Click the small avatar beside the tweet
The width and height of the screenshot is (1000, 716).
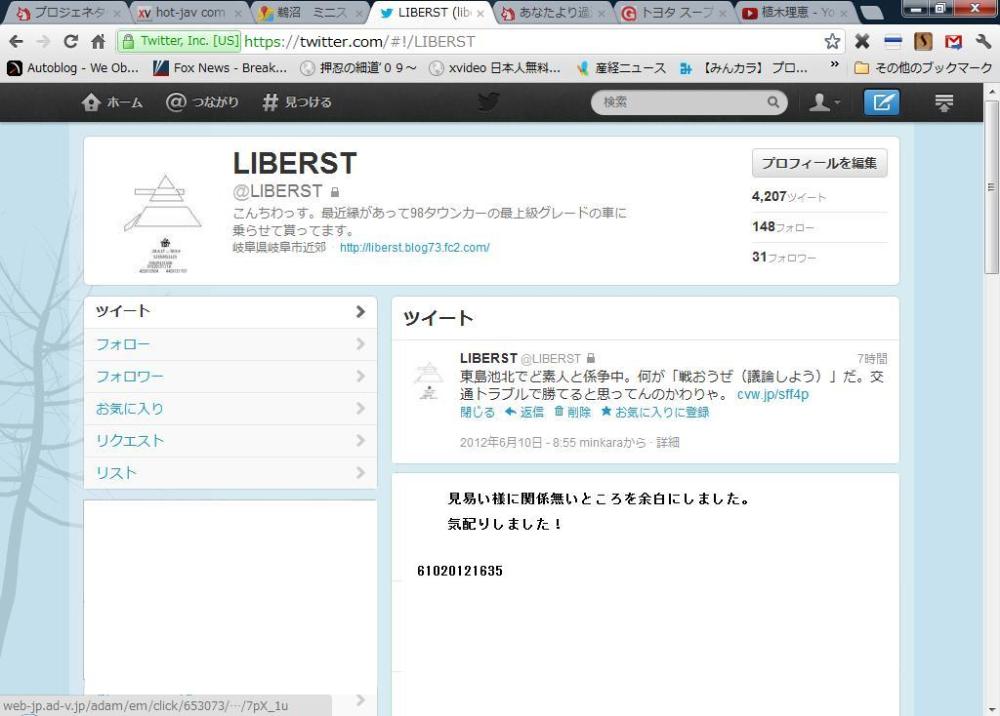point(429,380)
